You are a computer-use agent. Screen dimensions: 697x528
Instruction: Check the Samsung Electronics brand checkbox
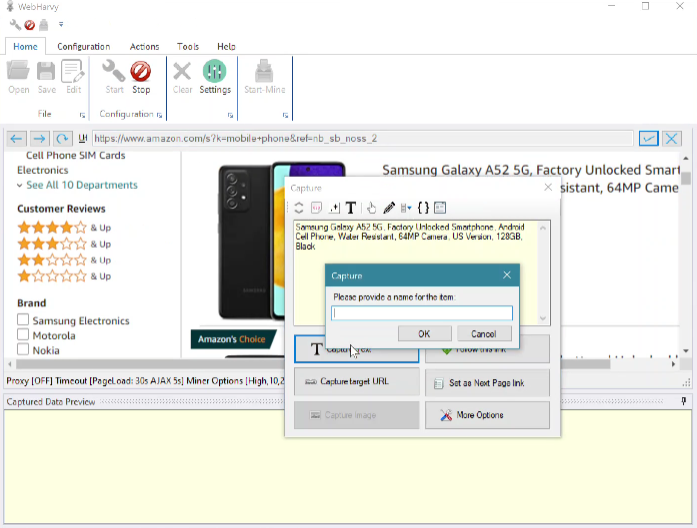(23, 321)
